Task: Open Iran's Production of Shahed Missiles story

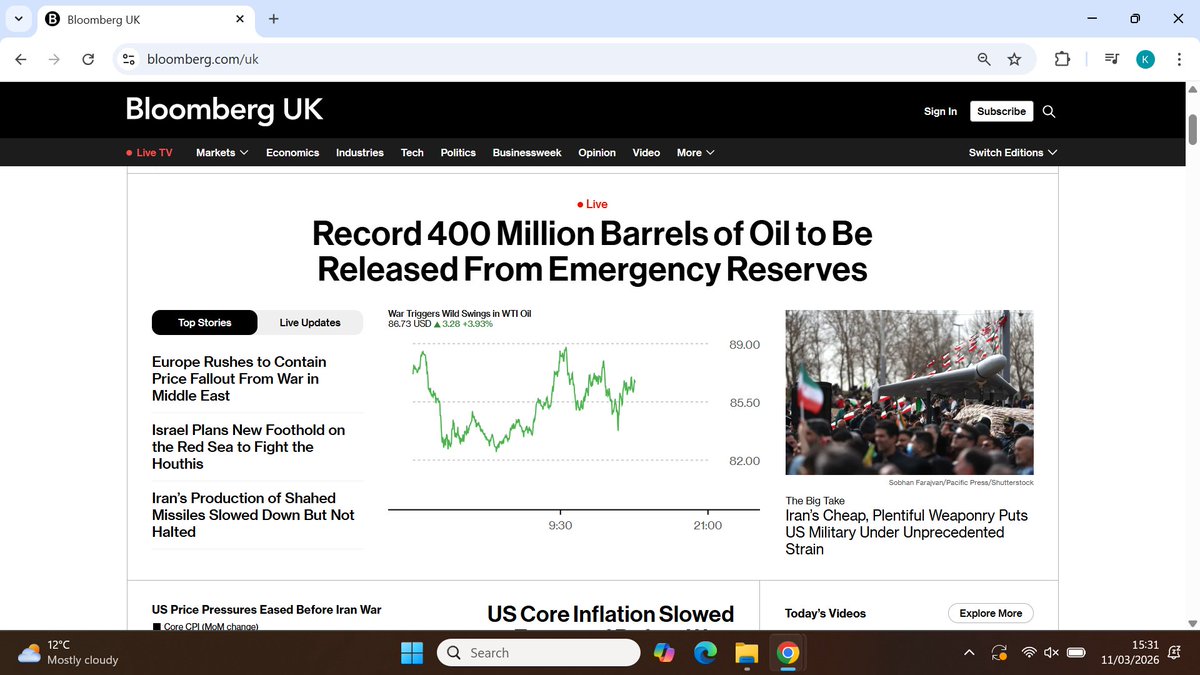Action: tap(253, 515)
